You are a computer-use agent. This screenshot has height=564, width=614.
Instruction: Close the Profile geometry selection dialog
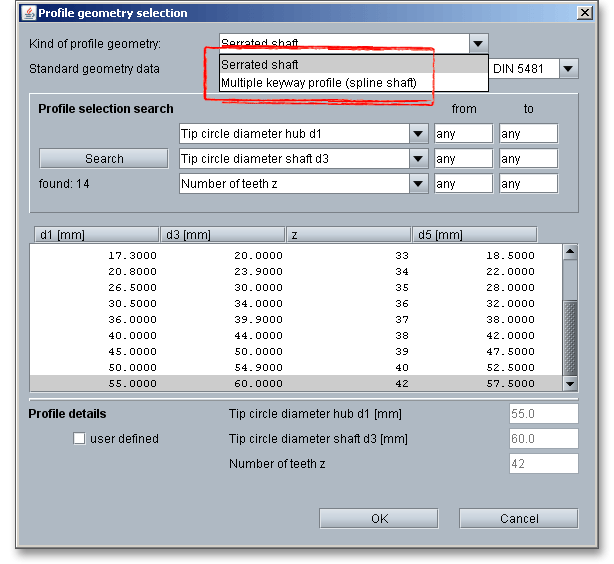[584, 13]
